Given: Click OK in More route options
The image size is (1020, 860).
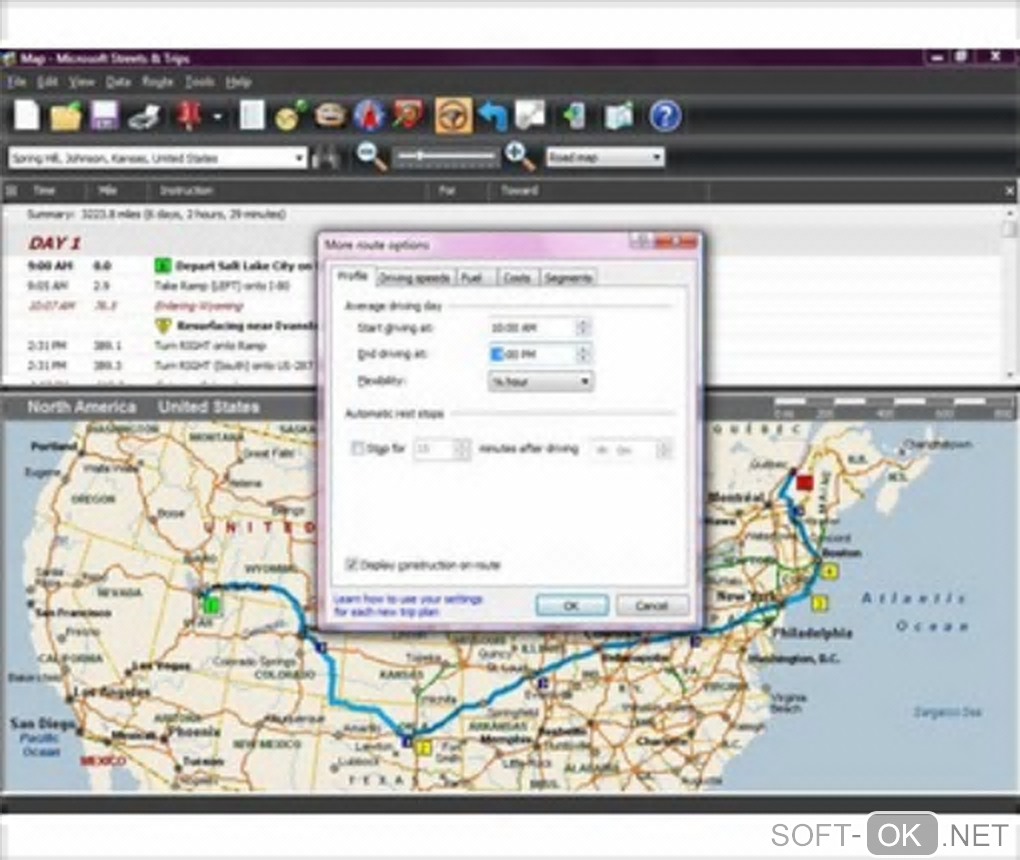Looking at the screenshot, I should [572, 606].
